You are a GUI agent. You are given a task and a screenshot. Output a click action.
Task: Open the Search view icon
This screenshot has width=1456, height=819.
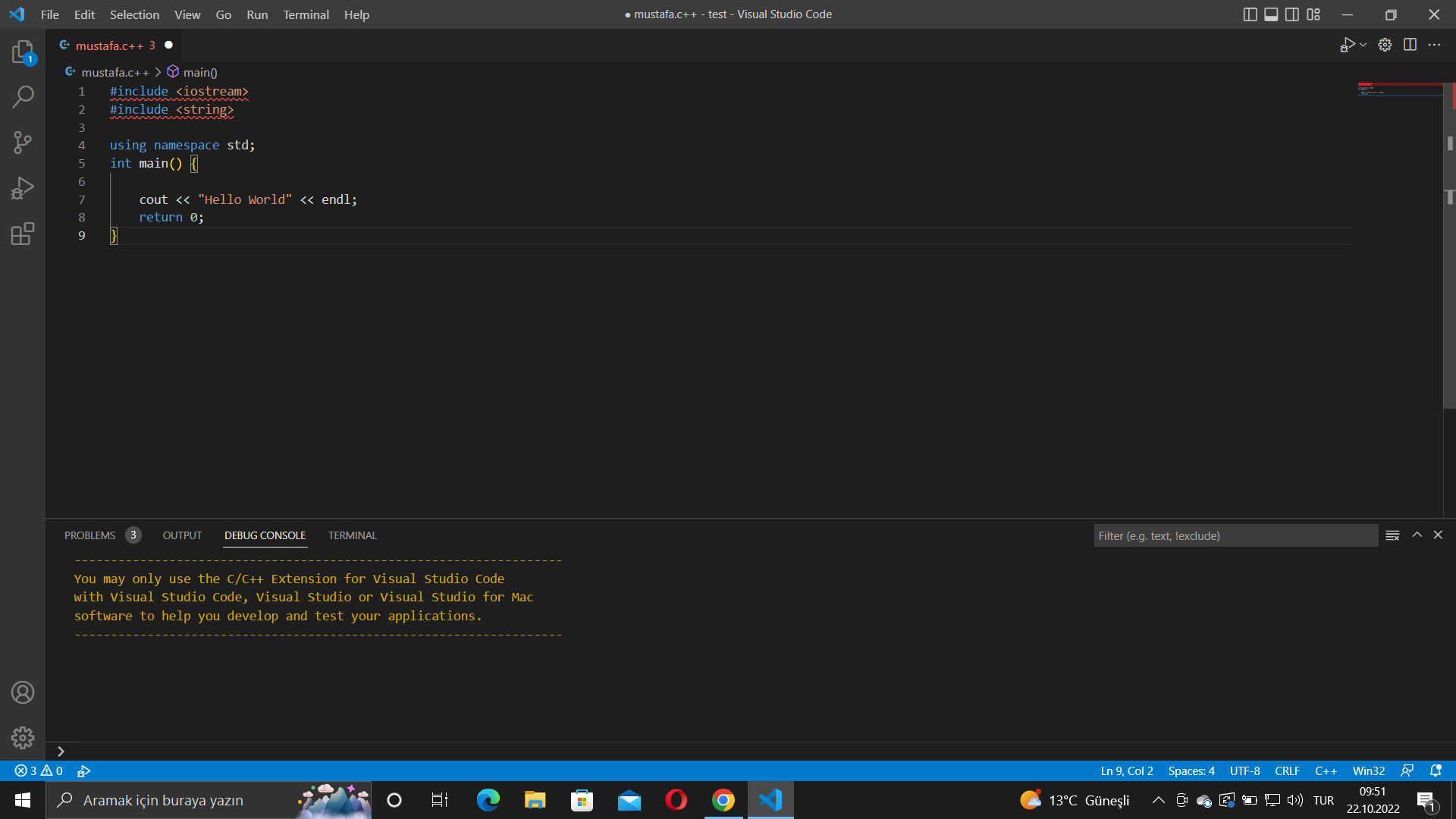(x=23, y=97)
